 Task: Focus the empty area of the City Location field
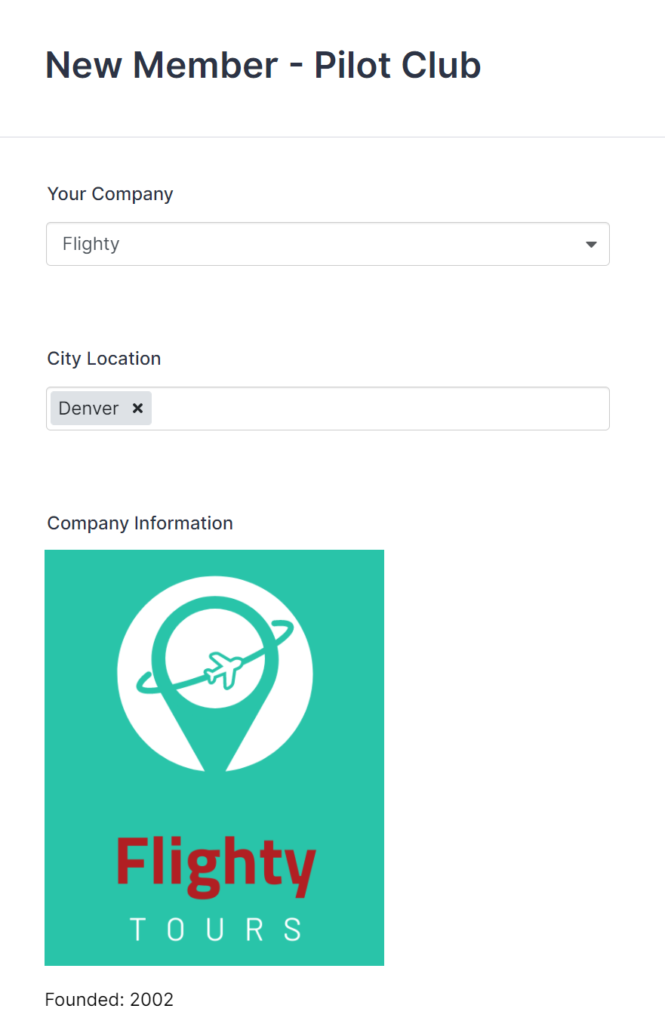380,409
